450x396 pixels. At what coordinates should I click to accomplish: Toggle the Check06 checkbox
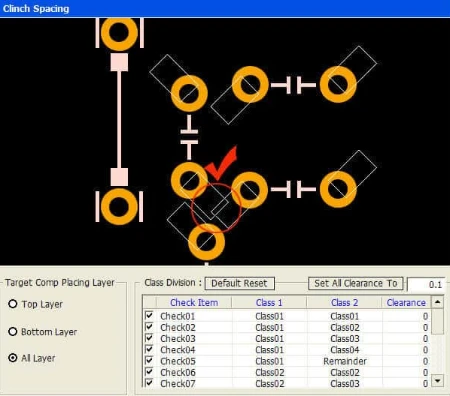[149, 372]
